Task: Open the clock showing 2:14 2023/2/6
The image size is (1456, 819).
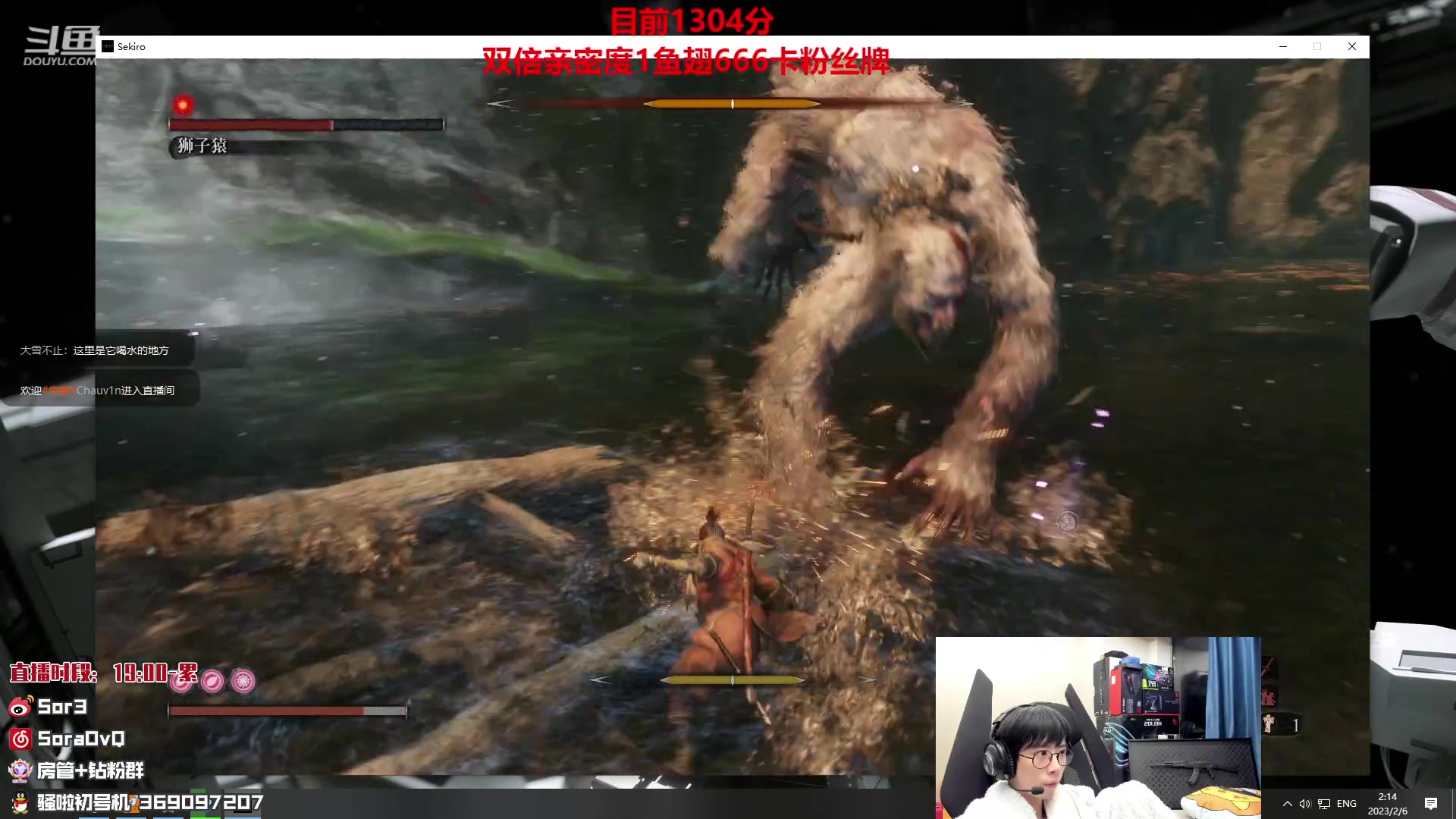Action: pyautogui.click(x=1387, y=804)
